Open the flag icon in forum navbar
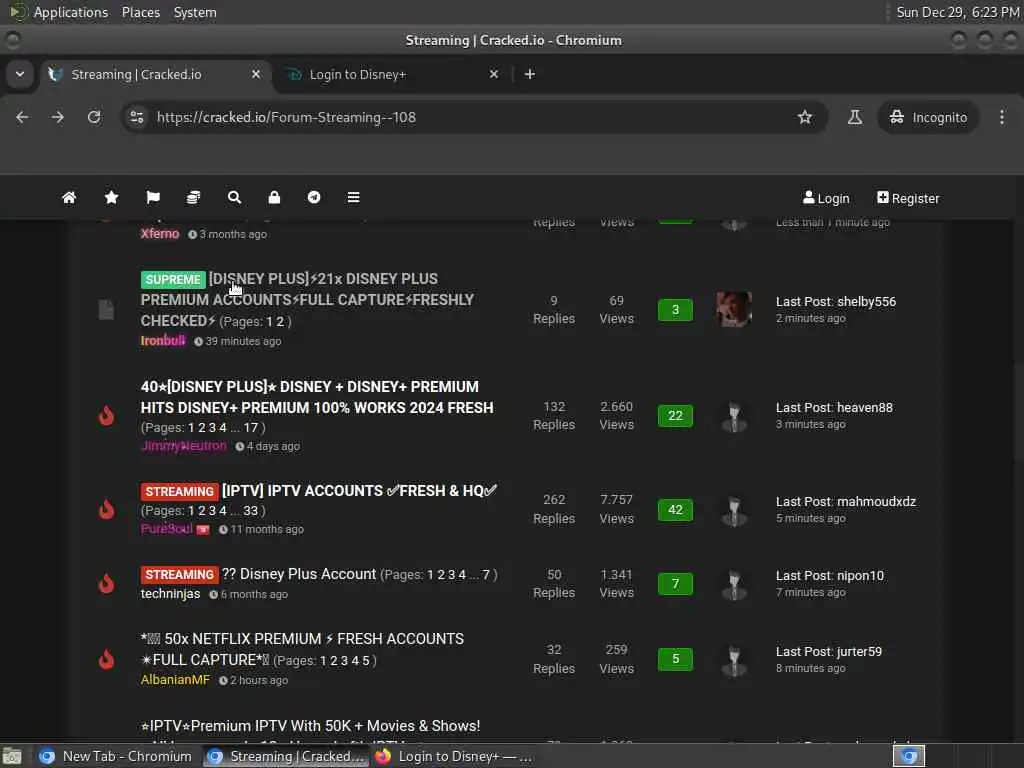This screenshot has width=1024, height=768. pyautogui.click(x=153, y=197)
